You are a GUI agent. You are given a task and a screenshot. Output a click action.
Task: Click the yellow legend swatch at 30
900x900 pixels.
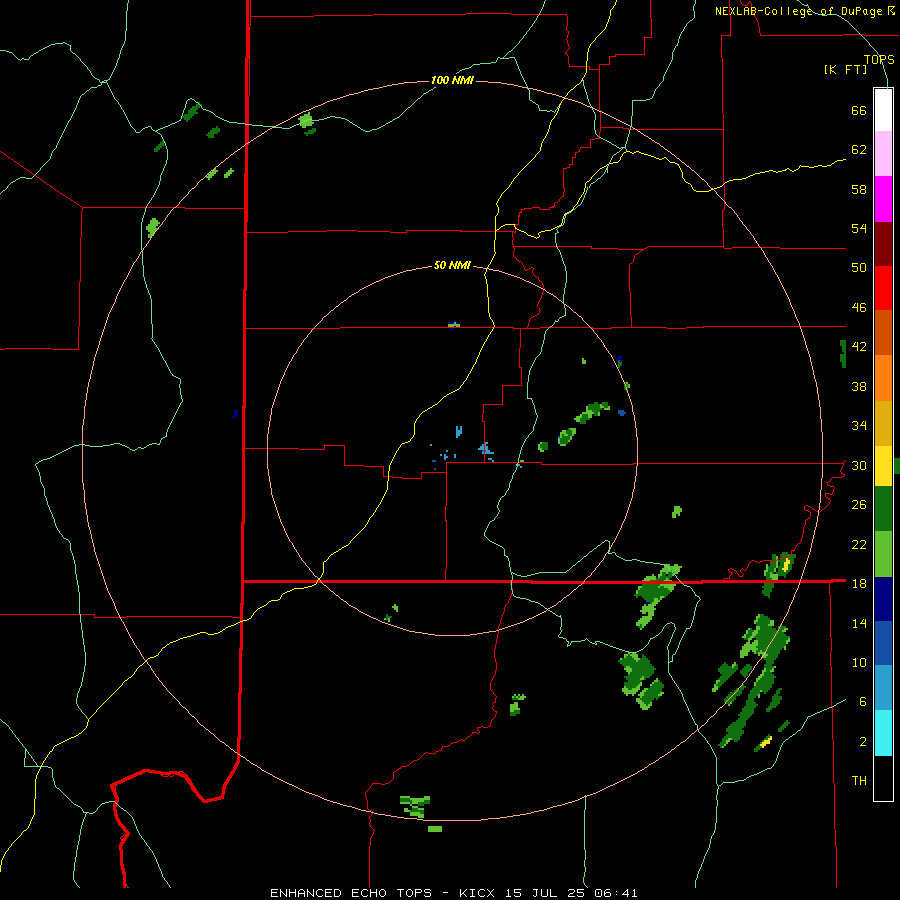coord(883,466)
